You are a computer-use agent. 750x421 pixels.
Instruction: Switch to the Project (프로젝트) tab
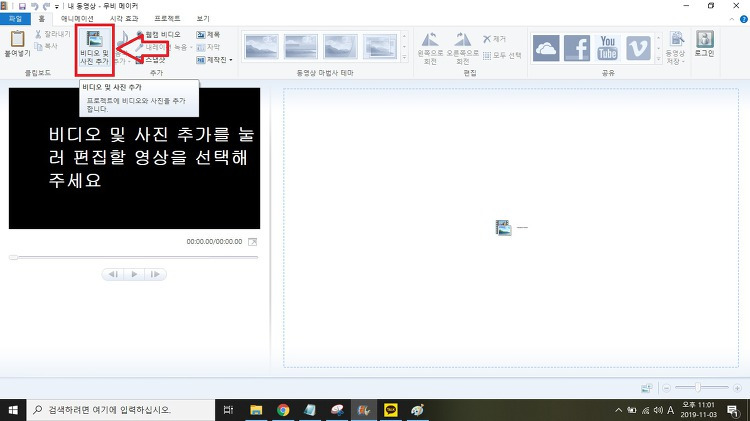pyautogui.click(x=167, y=19)
